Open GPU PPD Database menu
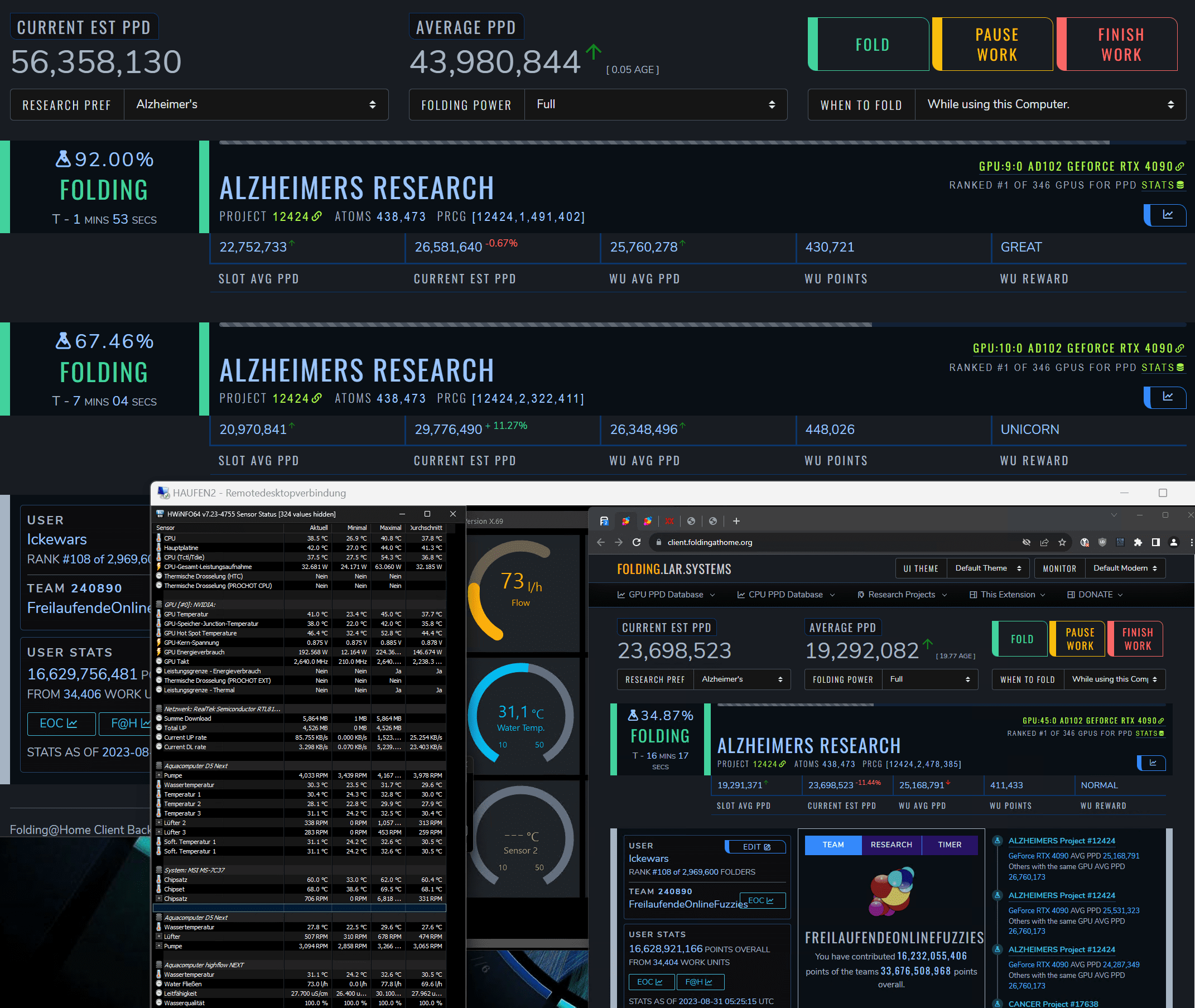The height and width of the screenshot is (1008, 1195). tap(666, 595)
